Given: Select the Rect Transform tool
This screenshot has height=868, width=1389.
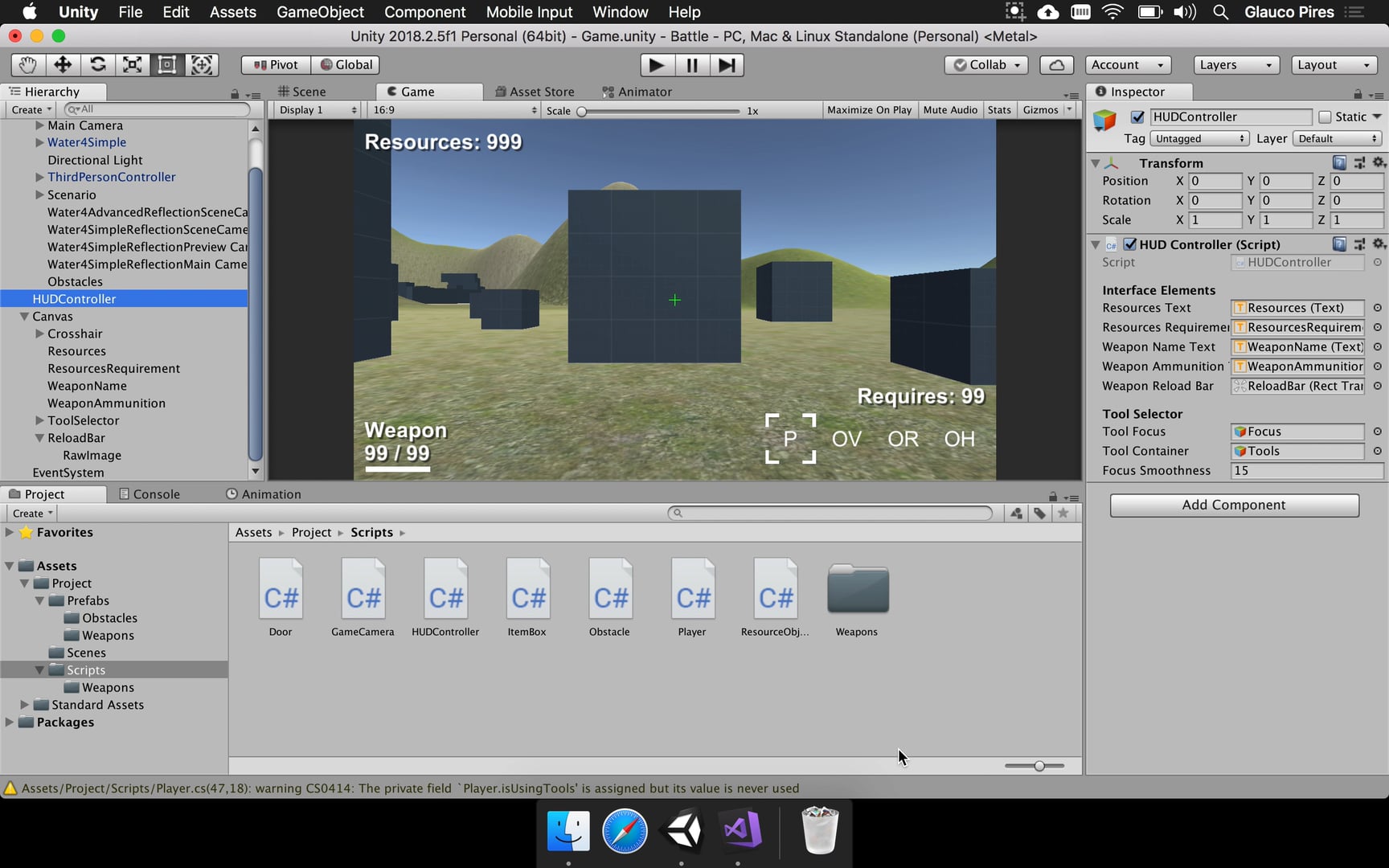Looking at the screenshot, I should coord(166,65).
